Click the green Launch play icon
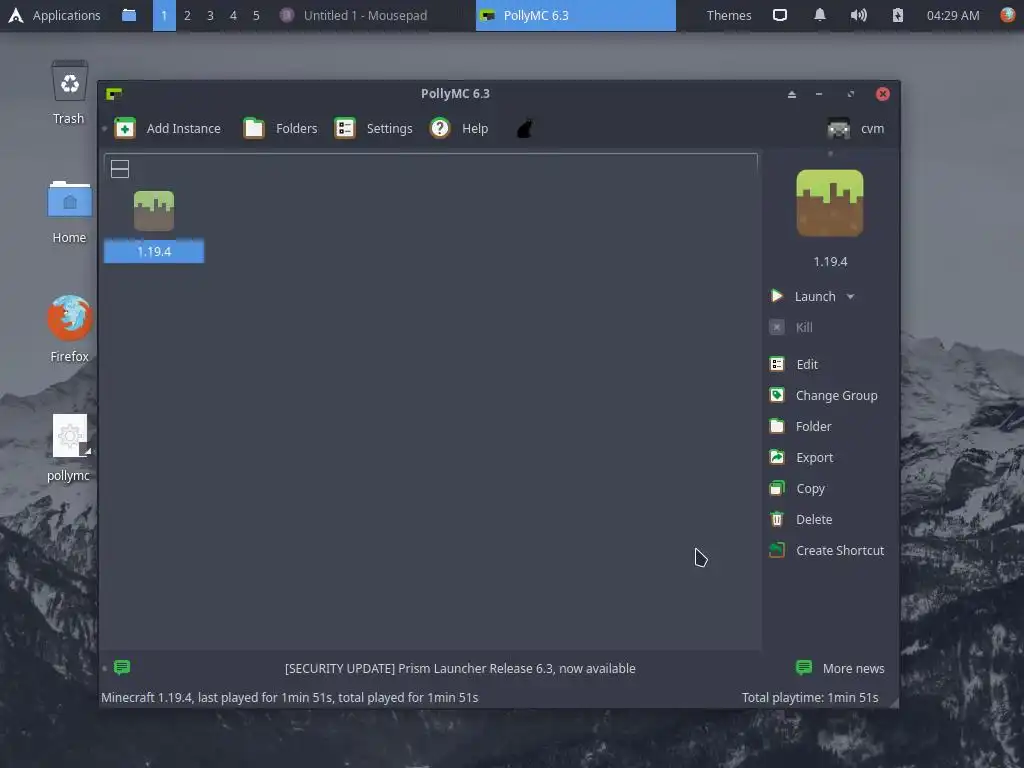Viewport: 1024px width, 768px height. 776,296
